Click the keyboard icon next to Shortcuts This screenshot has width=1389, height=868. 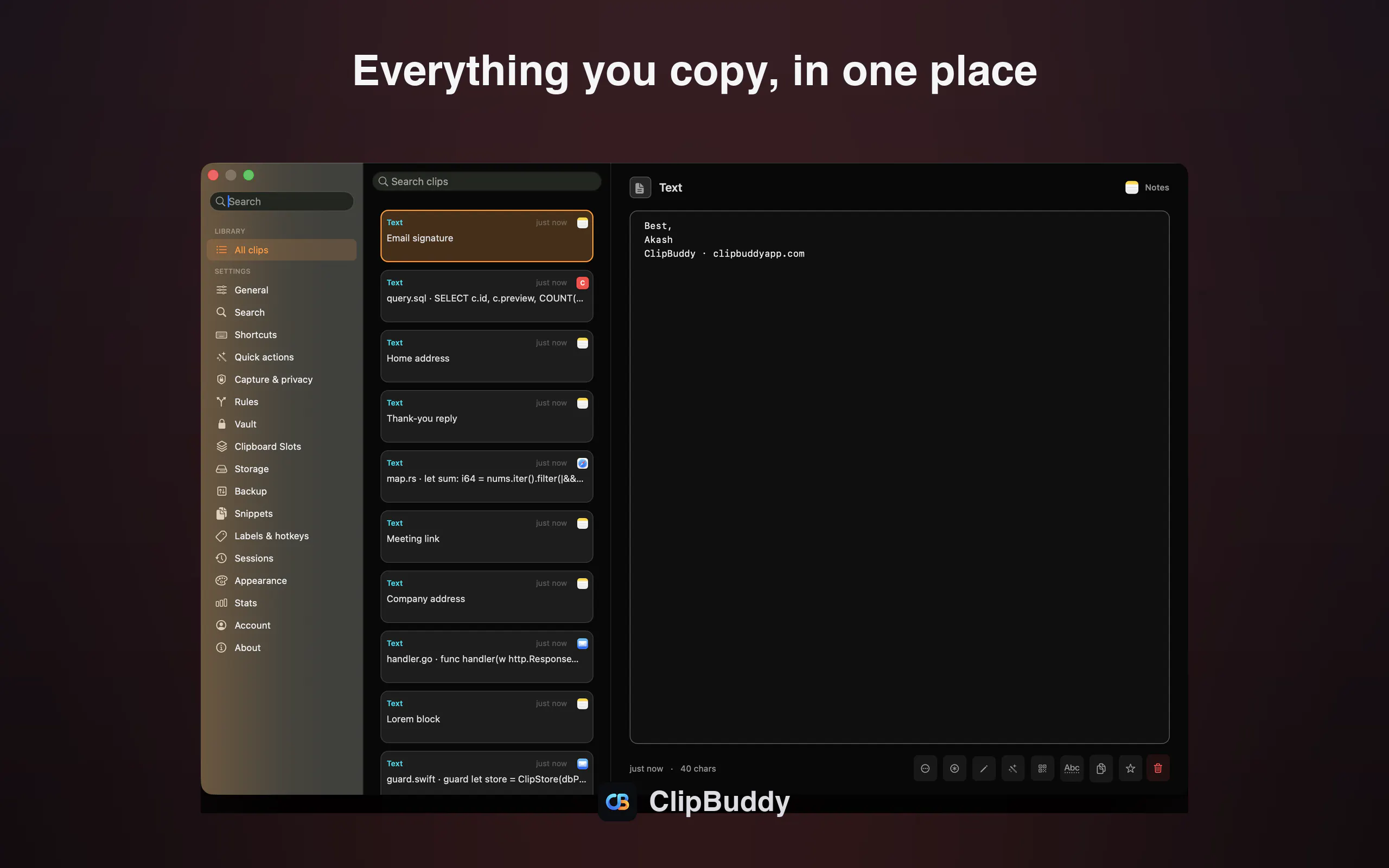[x=221, y=335]
